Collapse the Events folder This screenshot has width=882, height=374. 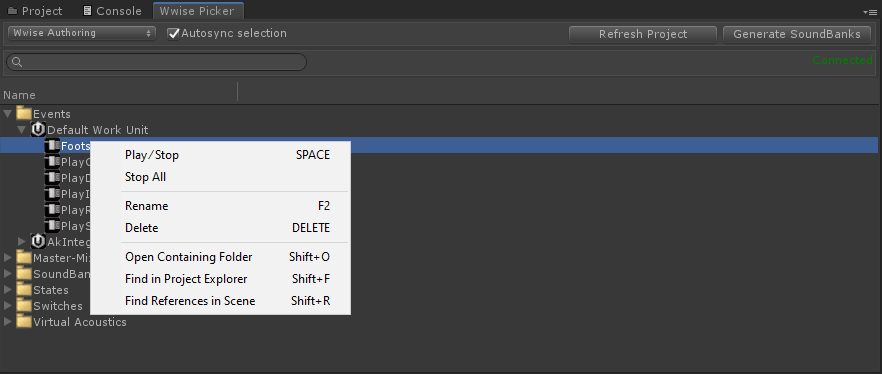click(7, 114)
